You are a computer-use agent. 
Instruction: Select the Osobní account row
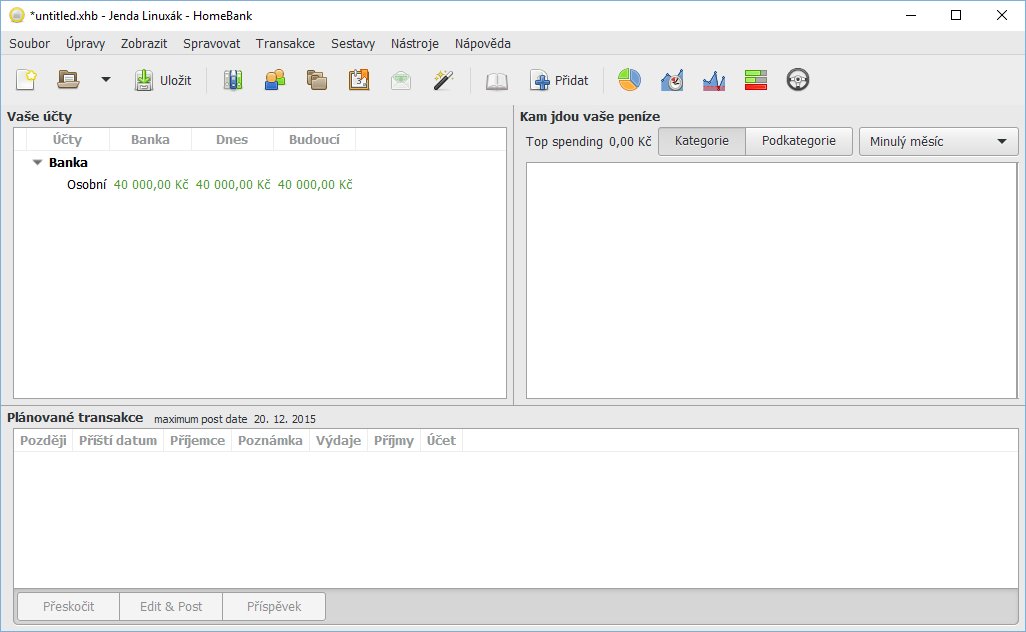[87, 185]
